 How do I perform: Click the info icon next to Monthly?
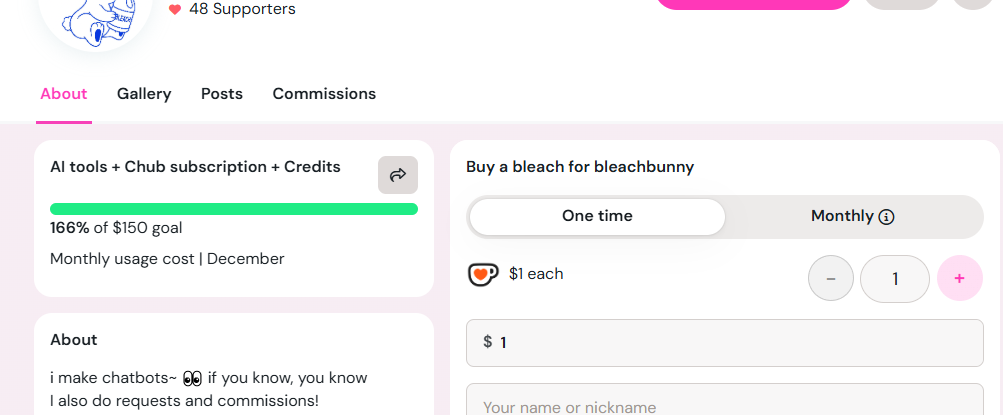tap(886, 217)
